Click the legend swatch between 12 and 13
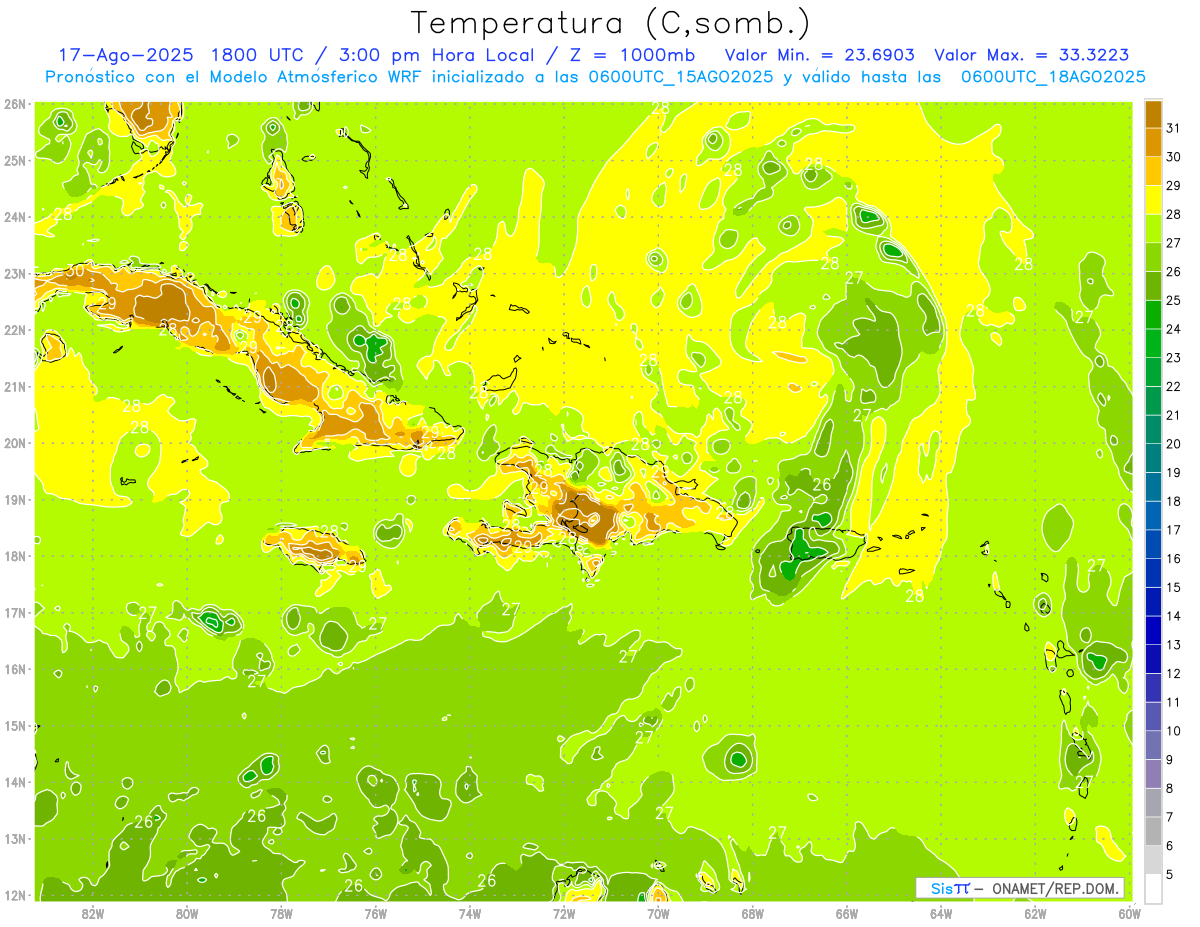 1153,659
